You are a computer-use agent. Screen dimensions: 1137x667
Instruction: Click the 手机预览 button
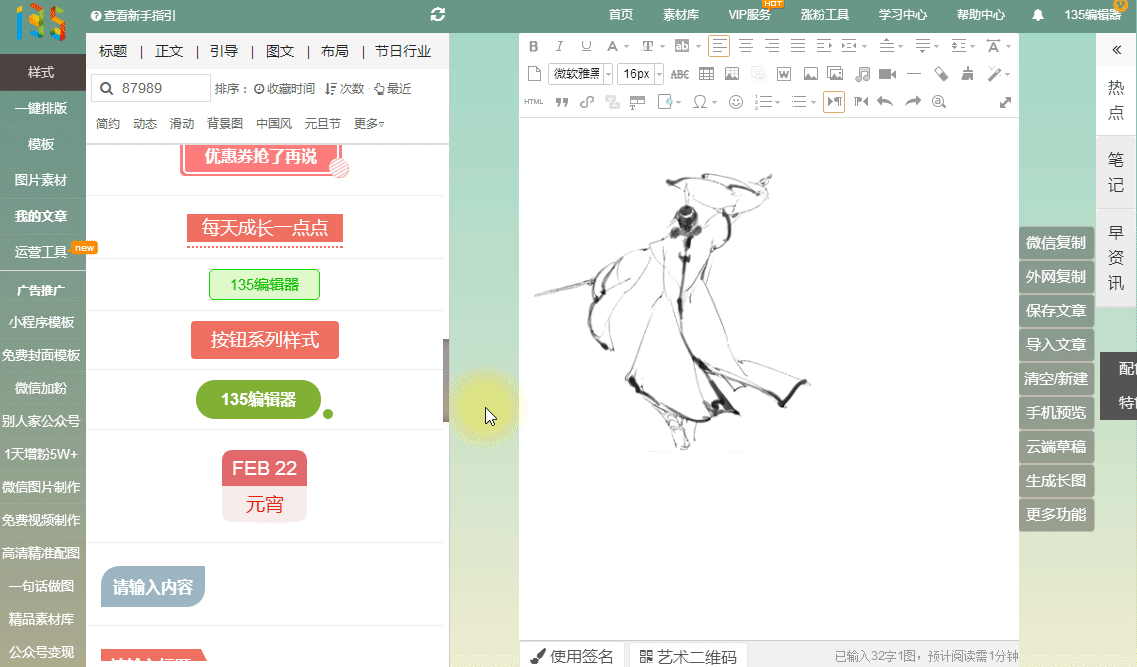click(1055, 413)
